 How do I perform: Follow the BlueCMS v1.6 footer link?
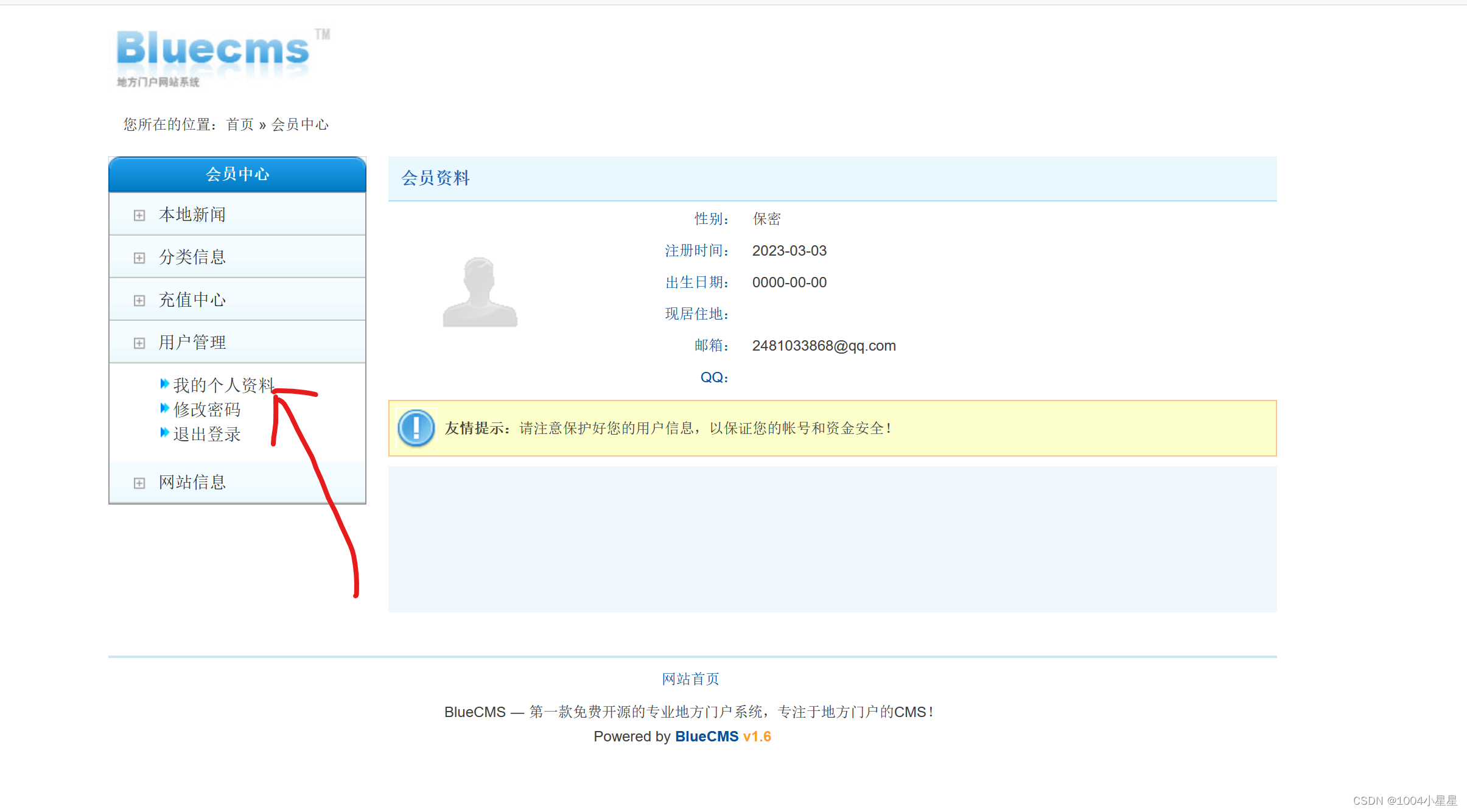[x=723, y=737]
